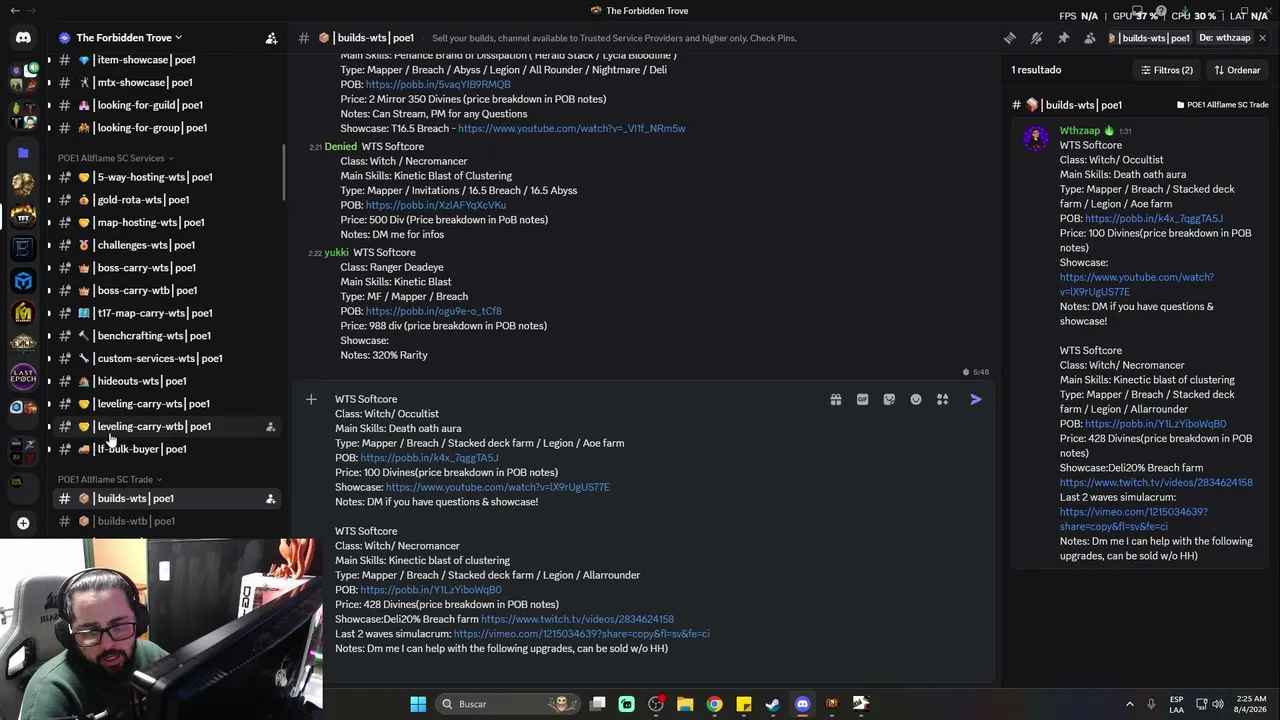Open The Forbidden Trove server menu
Screen dimensions: 1280x720
(x=129, y=38)
